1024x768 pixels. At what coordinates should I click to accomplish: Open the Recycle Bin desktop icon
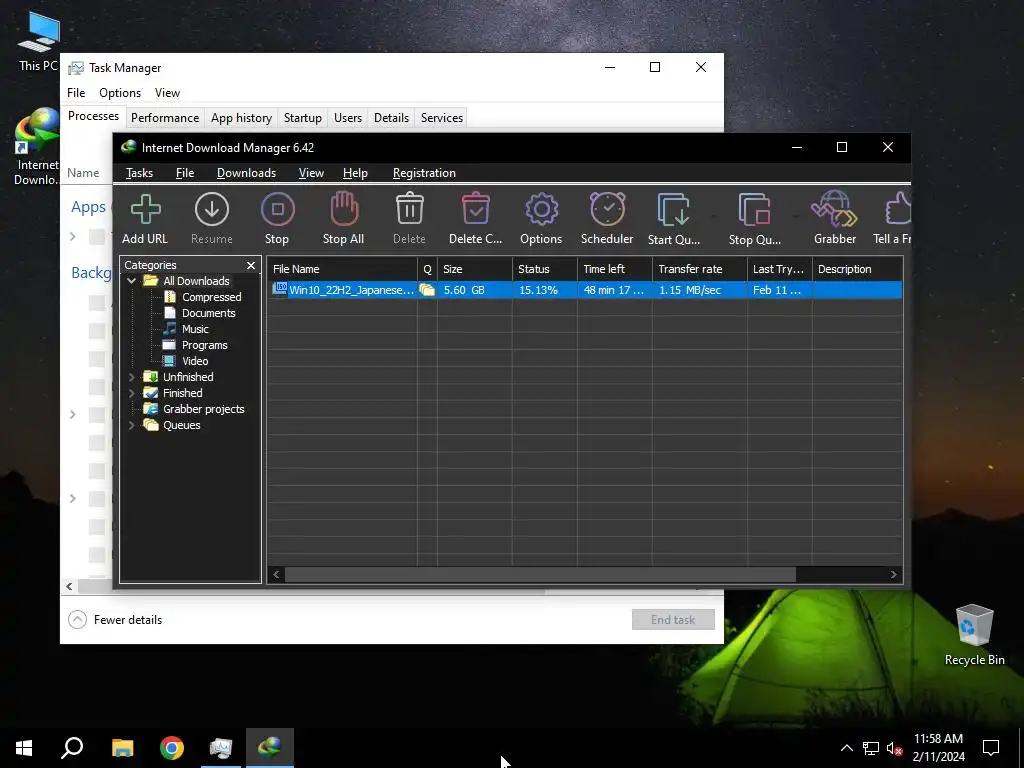974,635
